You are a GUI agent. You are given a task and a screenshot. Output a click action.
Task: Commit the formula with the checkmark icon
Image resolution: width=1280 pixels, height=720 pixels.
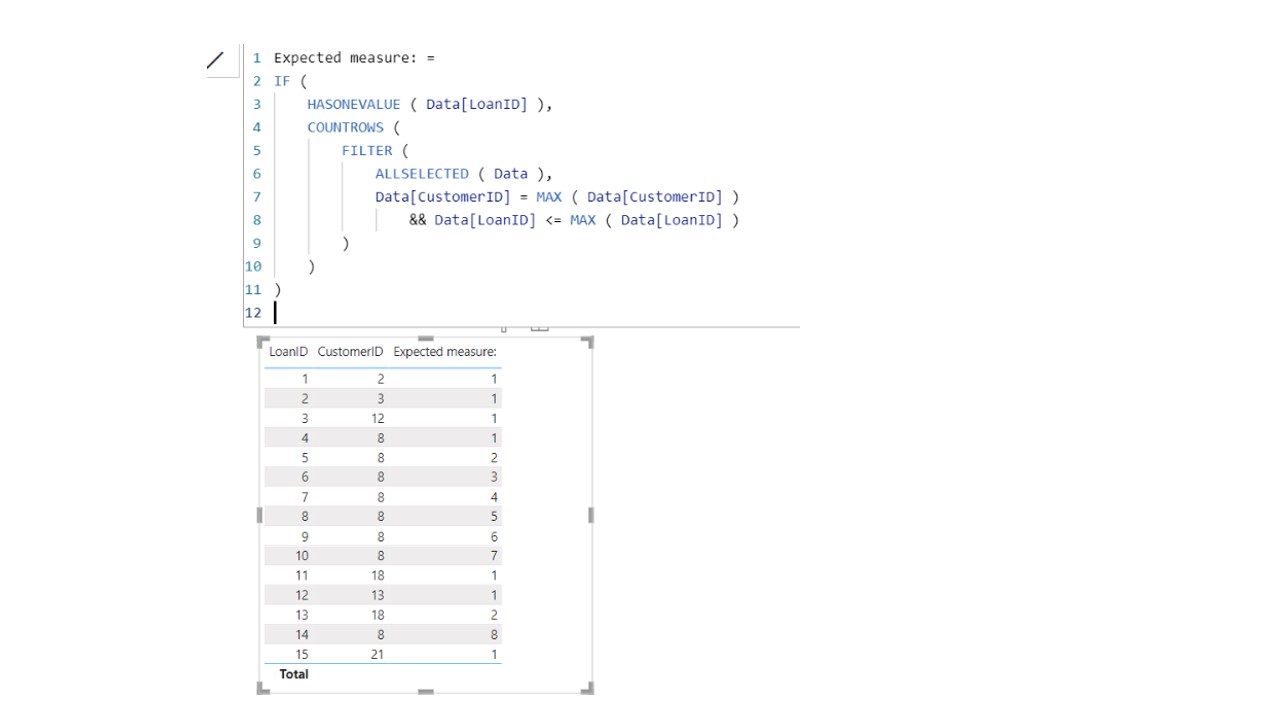[x=216, y=60]
